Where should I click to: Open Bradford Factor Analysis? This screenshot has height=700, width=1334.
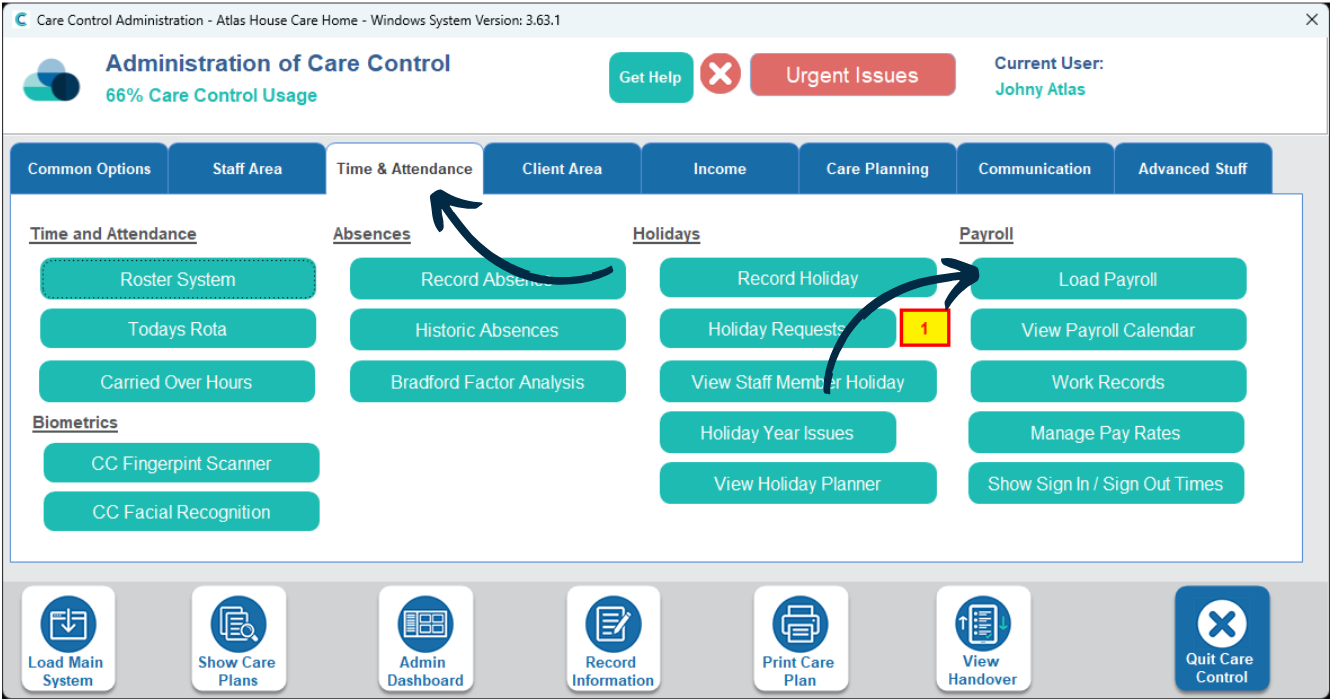pyautogui.click(x=488, y=382)
